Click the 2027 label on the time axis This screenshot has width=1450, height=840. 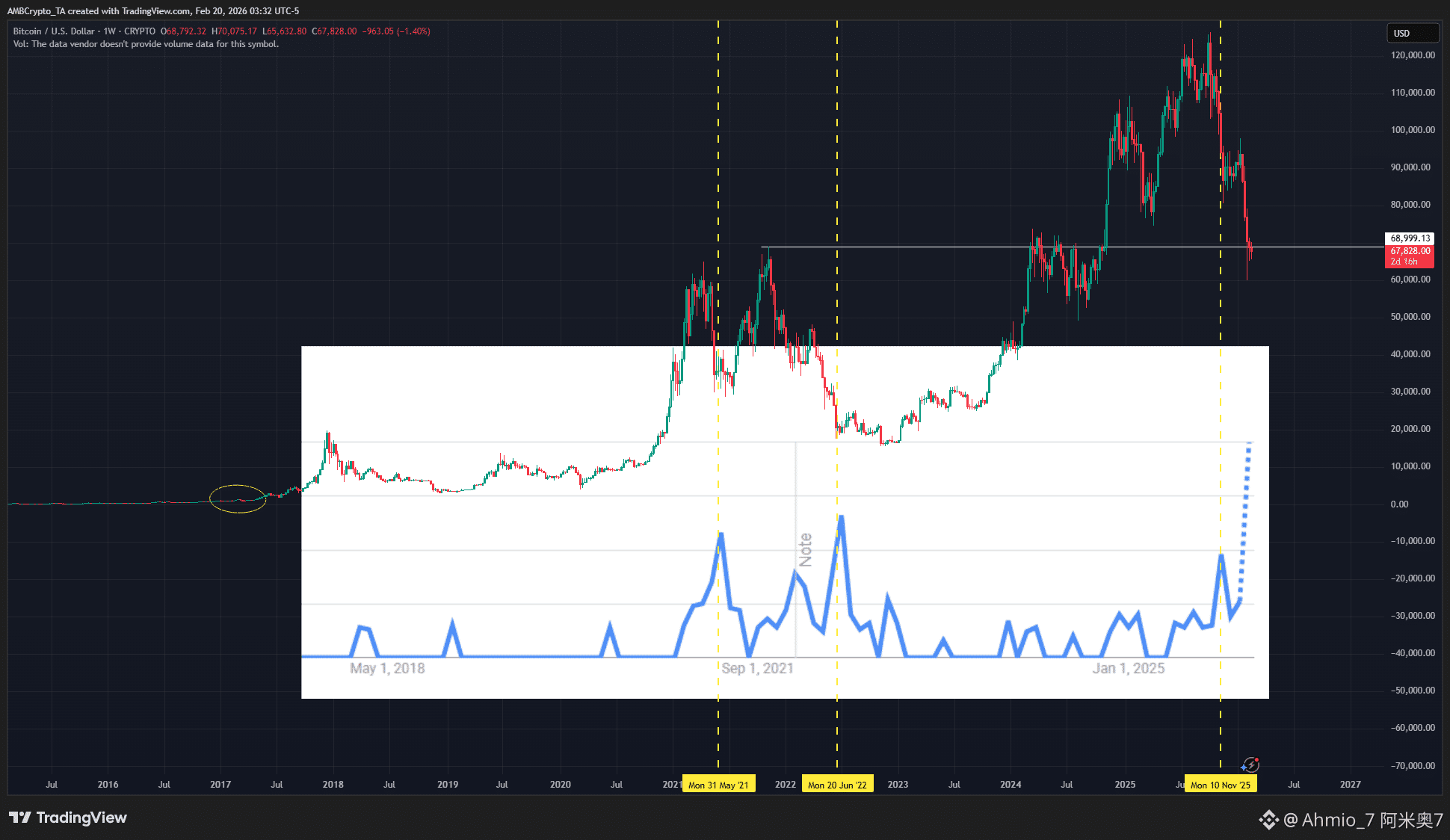click(x=1351, y=784)
